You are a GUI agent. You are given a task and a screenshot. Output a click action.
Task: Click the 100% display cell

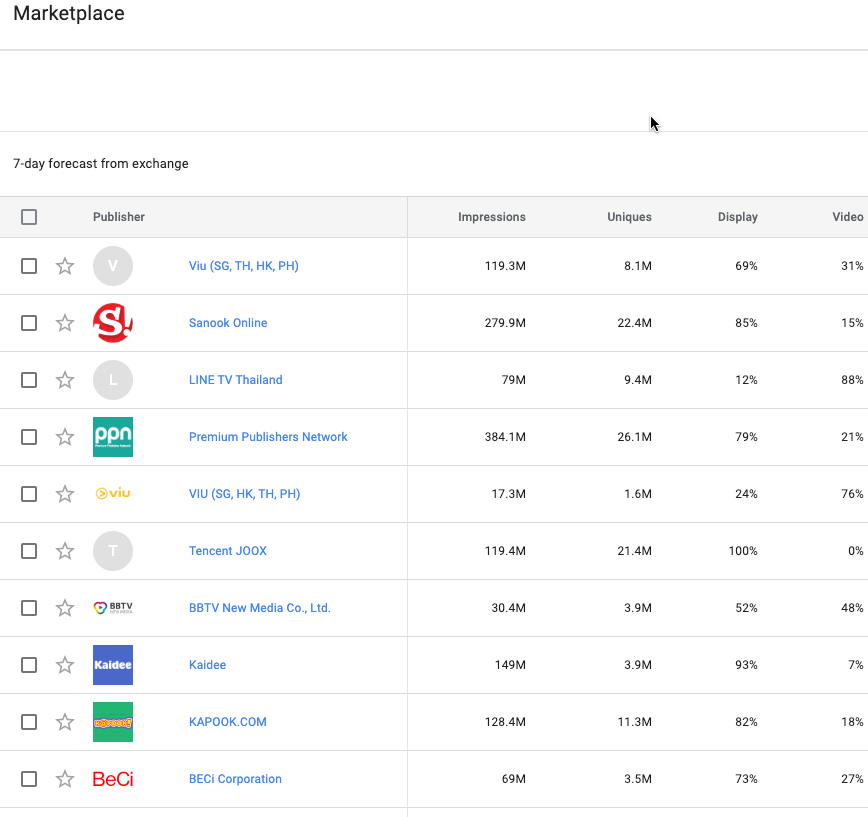click(743, 551)
